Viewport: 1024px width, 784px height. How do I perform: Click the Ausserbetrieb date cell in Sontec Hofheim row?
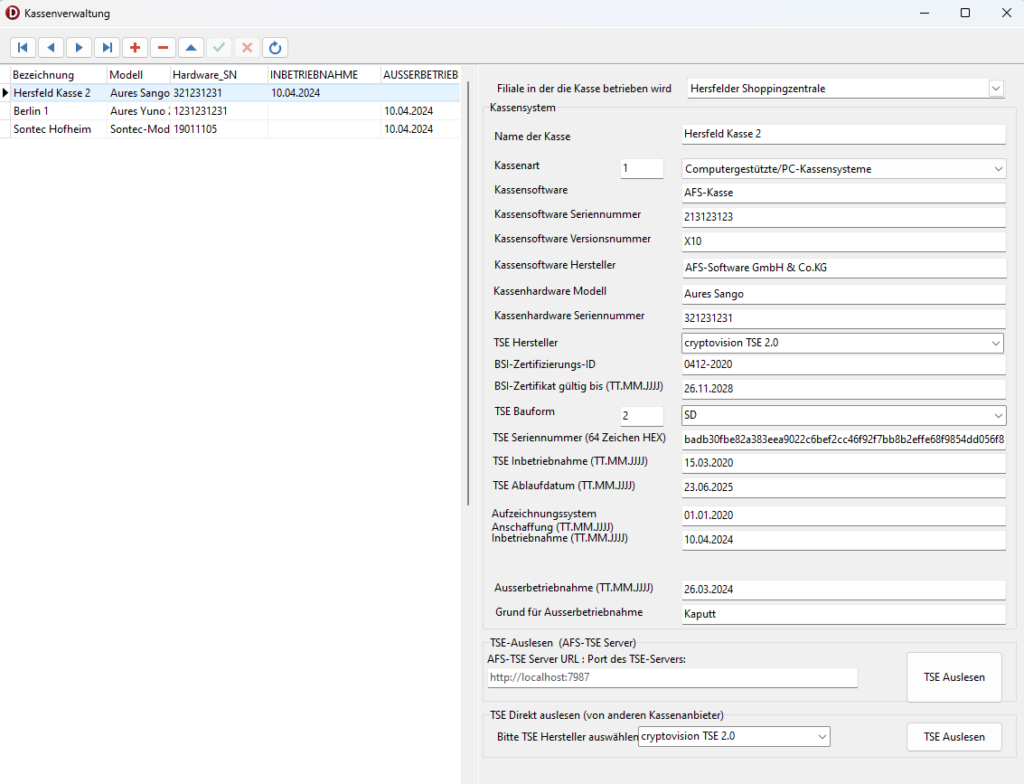[421, 129]
